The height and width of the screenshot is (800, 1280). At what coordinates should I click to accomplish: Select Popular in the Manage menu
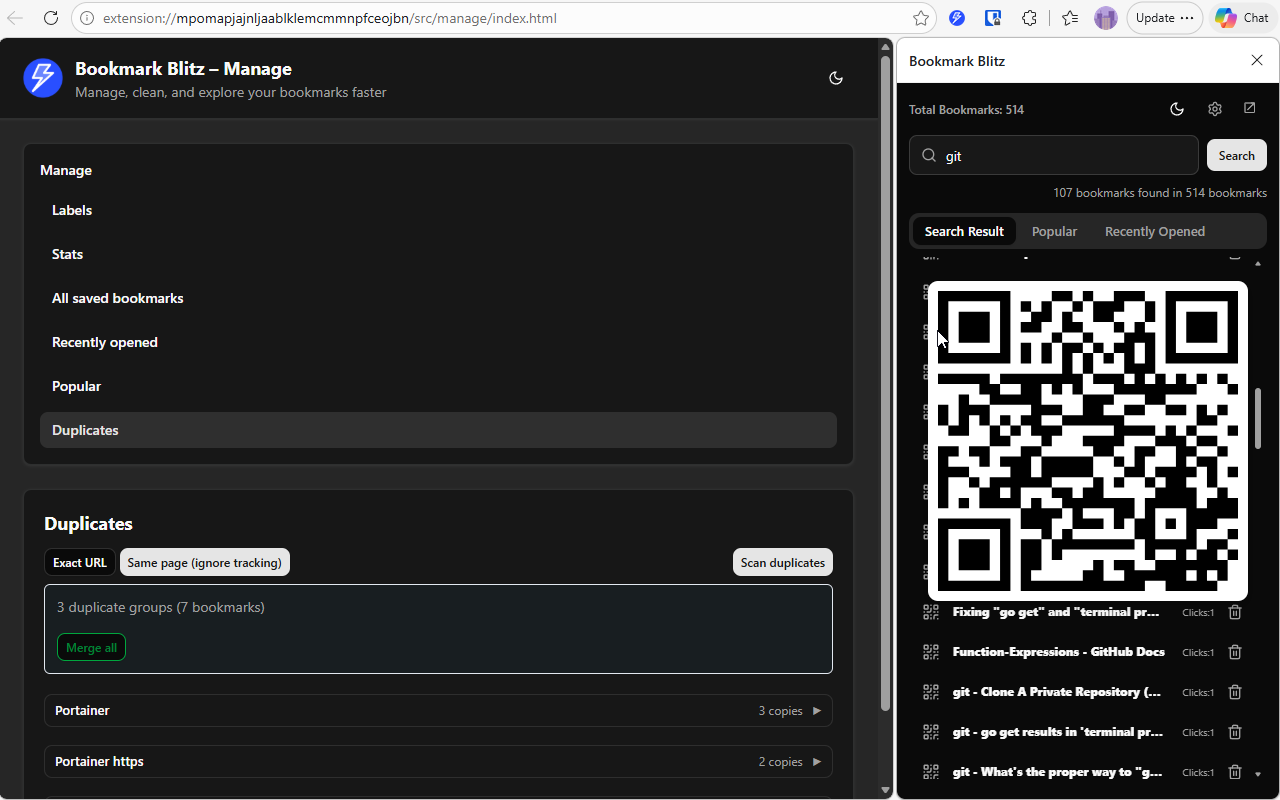point(438,386)
